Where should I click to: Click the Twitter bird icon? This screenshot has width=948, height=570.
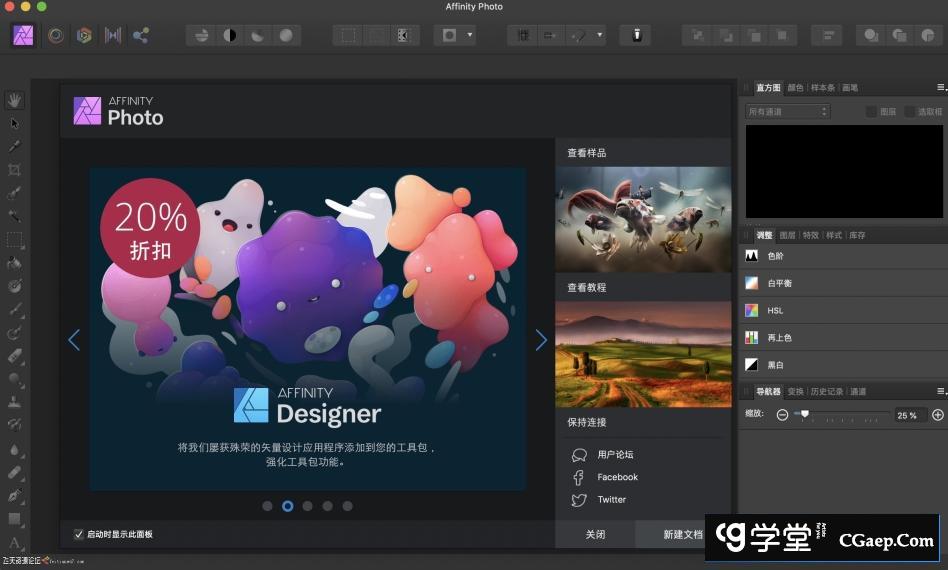579,500
